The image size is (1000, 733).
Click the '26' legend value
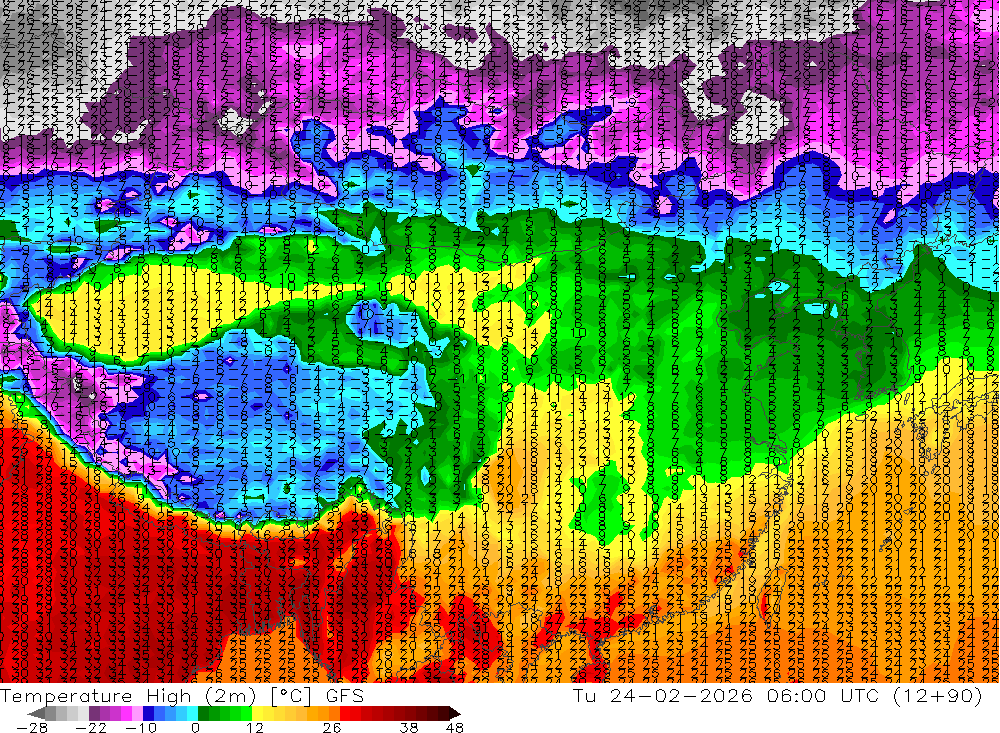click(332, 728)
